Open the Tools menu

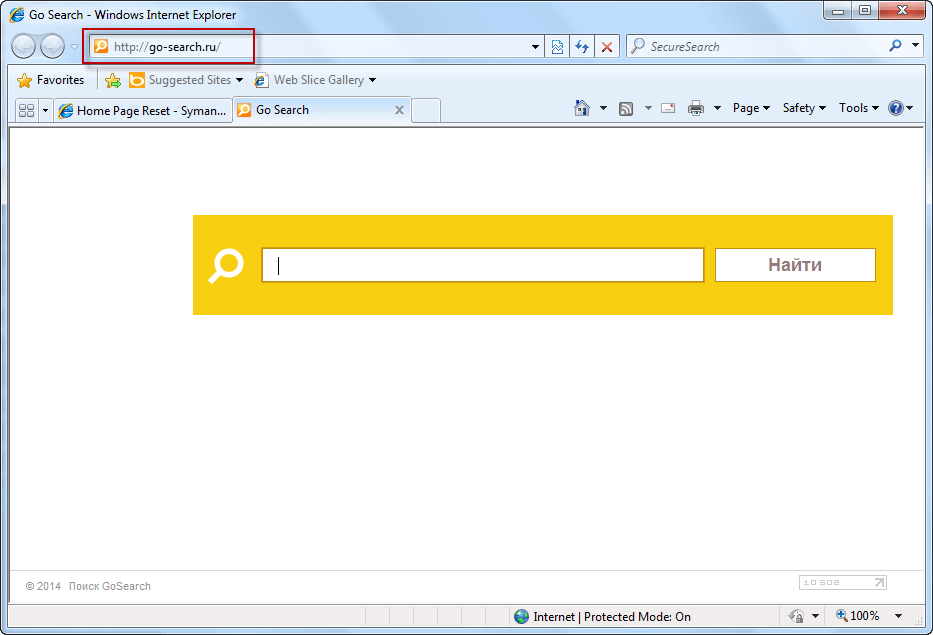(x=859, y=108)
